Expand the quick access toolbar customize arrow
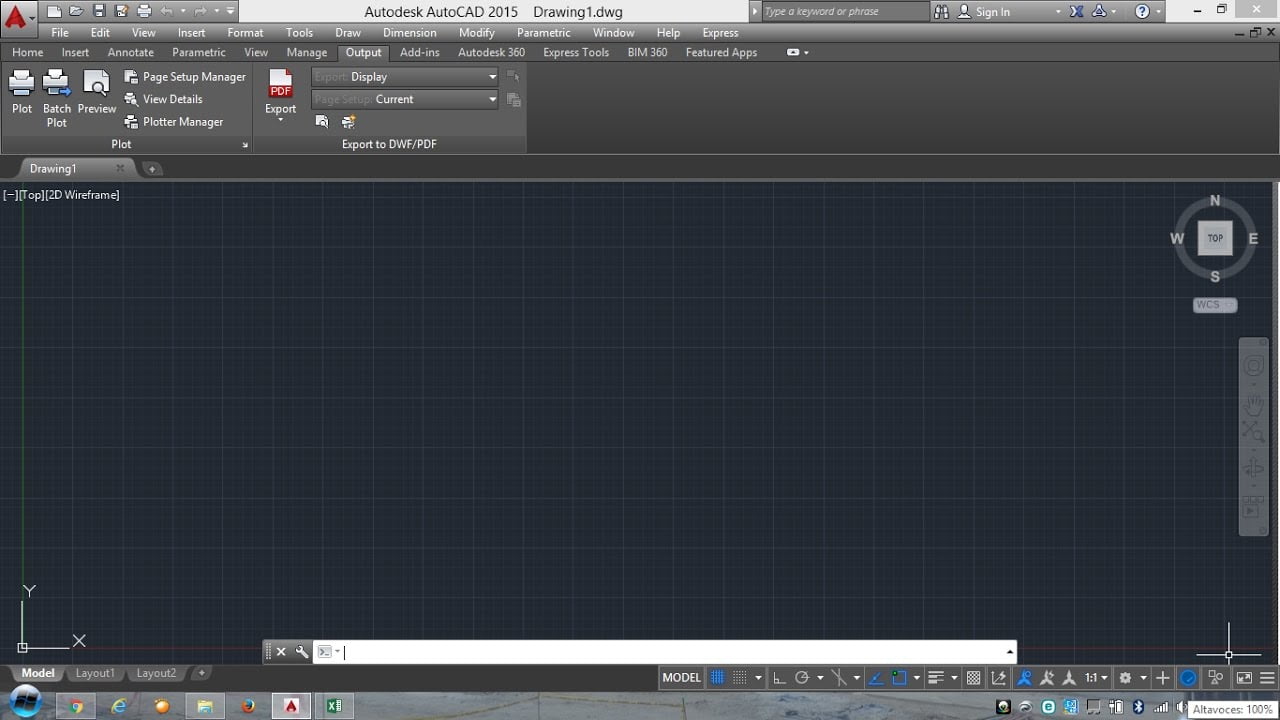Image resolution: width=1280 pixels, height=720 pixels. coord(230,11)
